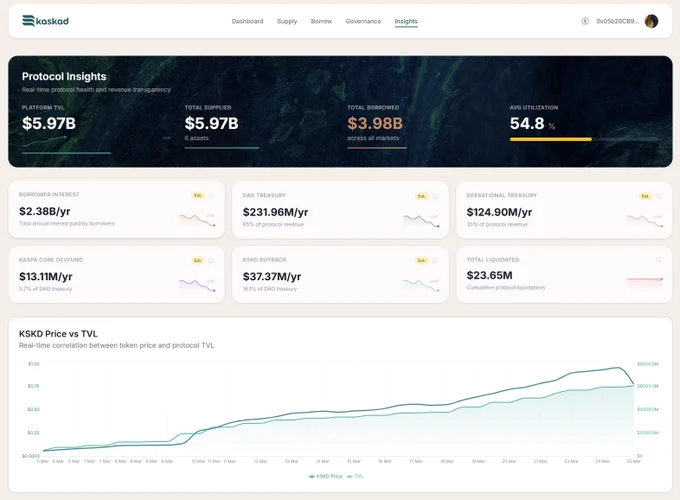
Task: Select the Insights tab
Action: [x=406, y=21]
